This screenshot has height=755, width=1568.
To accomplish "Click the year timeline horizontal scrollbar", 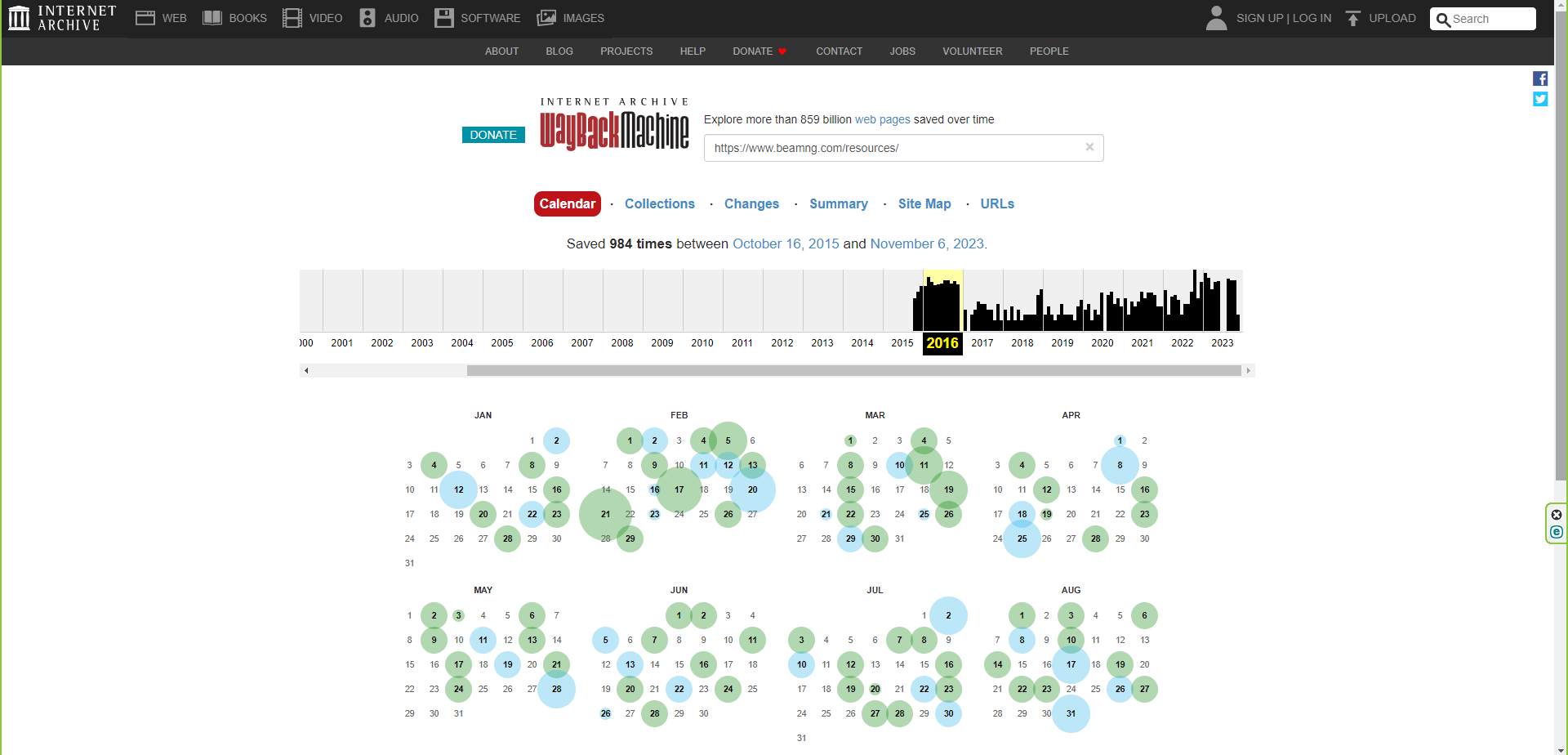I will (853, 371).
